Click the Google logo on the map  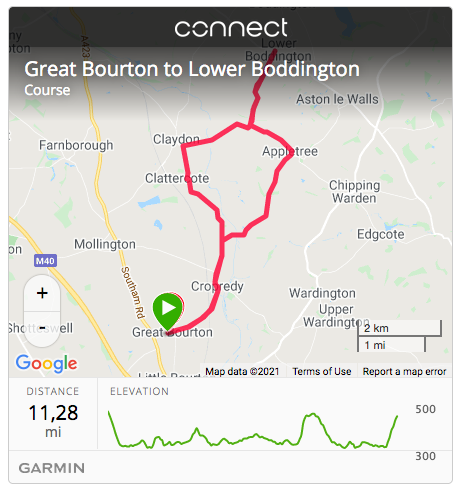coord(46,364)
